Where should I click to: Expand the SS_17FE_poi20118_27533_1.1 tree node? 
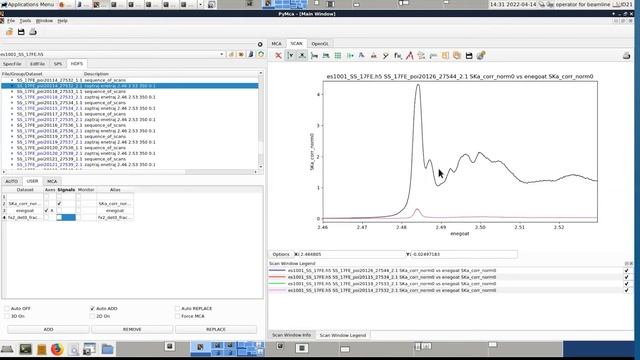[12, 91]
